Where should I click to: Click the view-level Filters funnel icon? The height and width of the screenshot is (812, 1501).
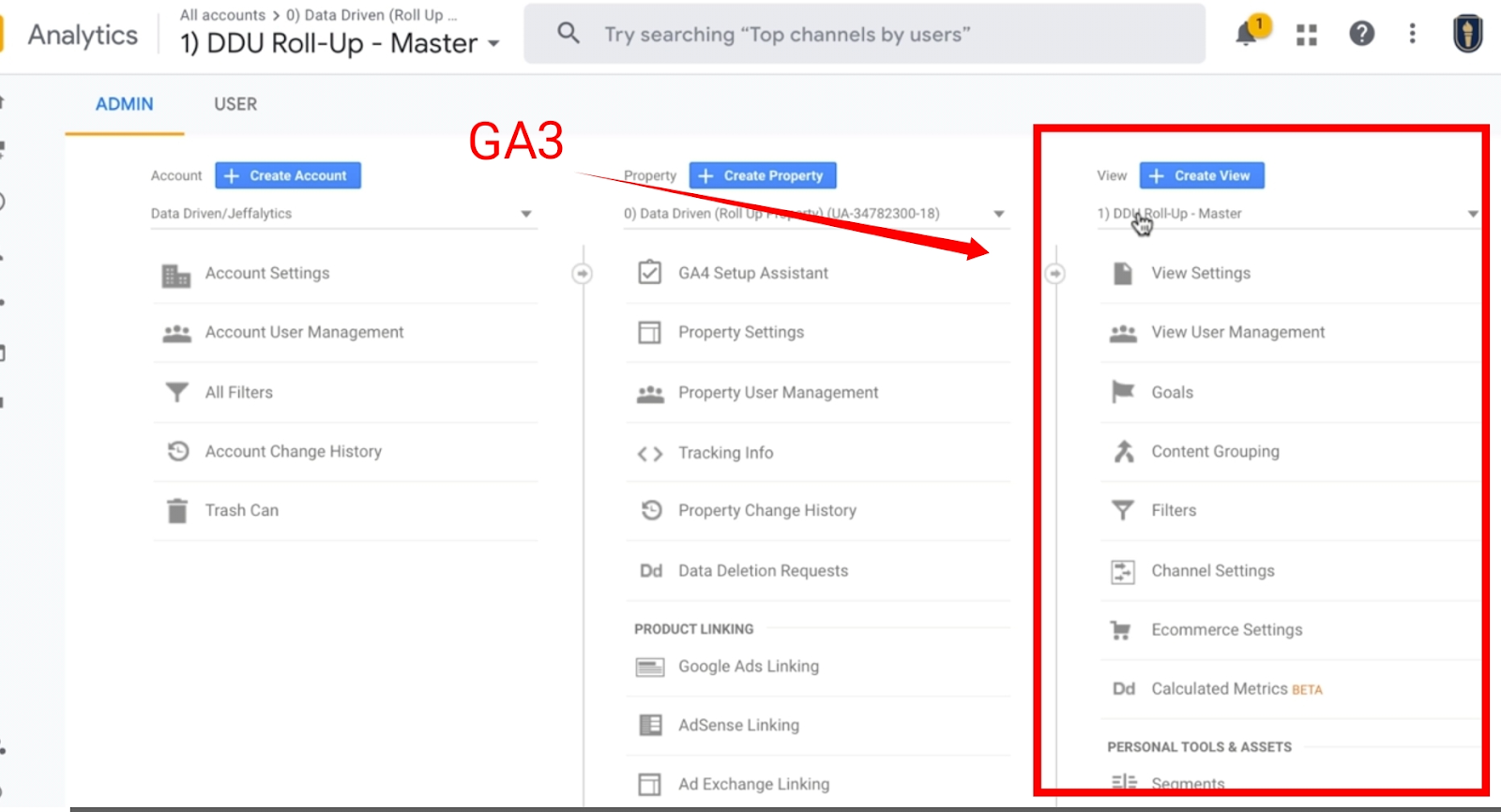[x=1122, y=510]
